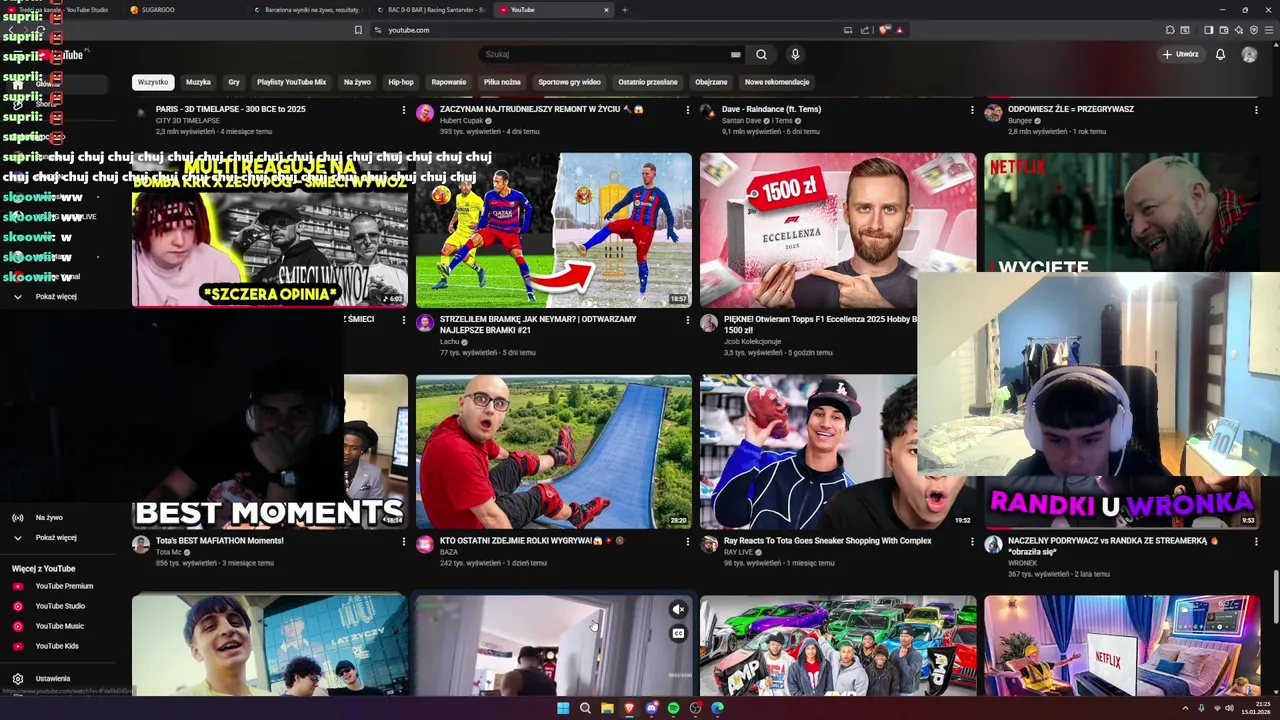Open video title Tota's BEST MAFIATHON Moments
This screenshot has height=720, width=1280.
[x=220, y=541]
